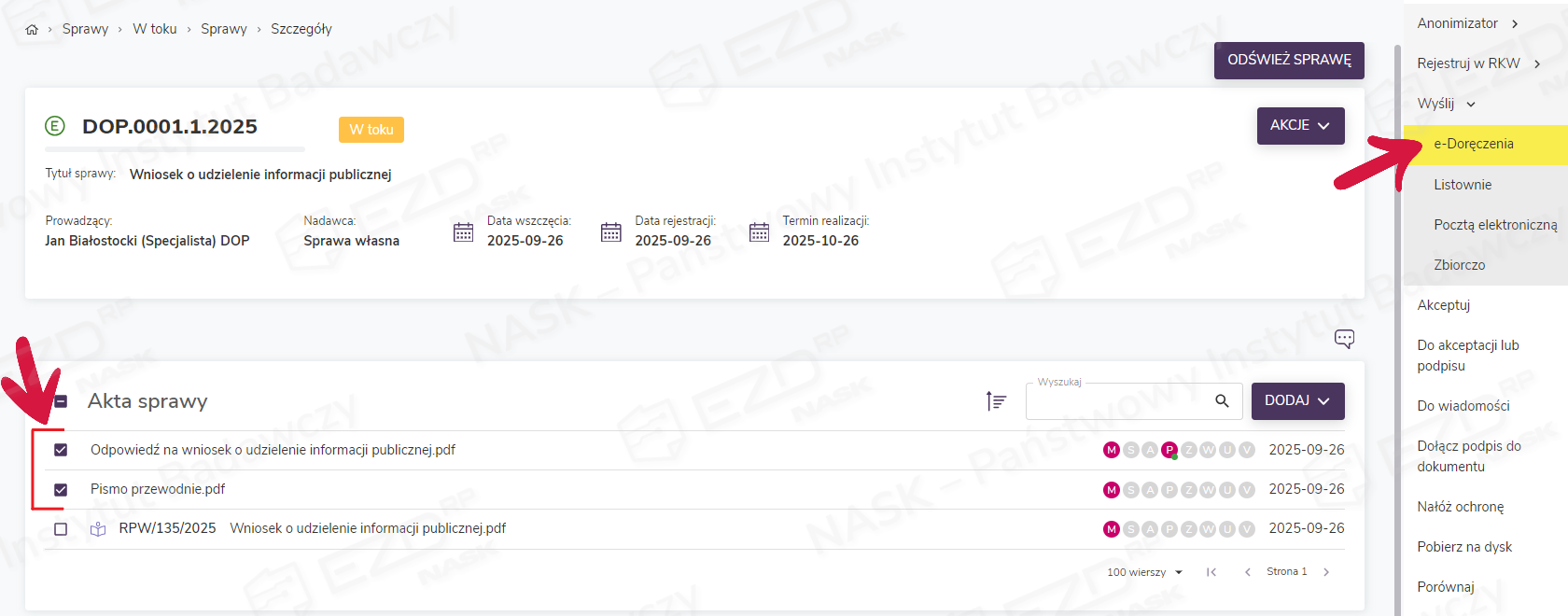Click the ODŚWIEŻ SPRAWĘ button

tap(1289, 60)
